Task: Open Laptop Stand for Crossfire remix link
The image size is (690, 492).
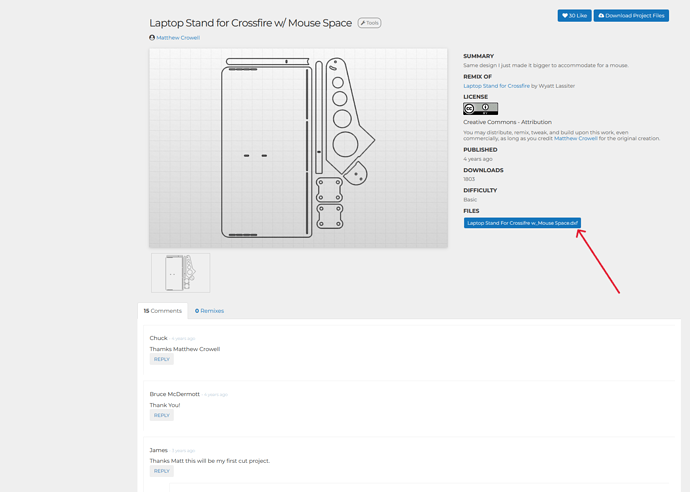Action: click(496, 86)
